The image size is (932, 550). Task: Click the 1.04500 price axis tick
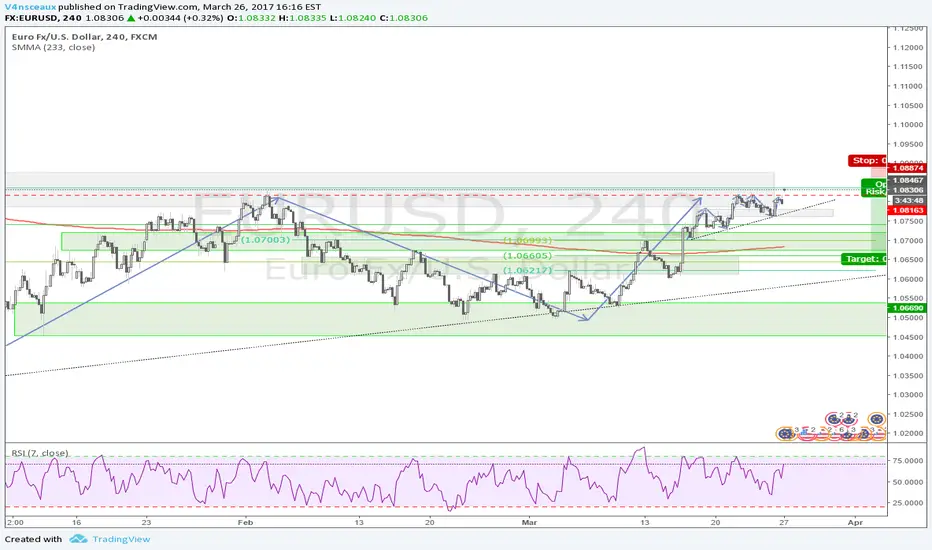(908, 337)
